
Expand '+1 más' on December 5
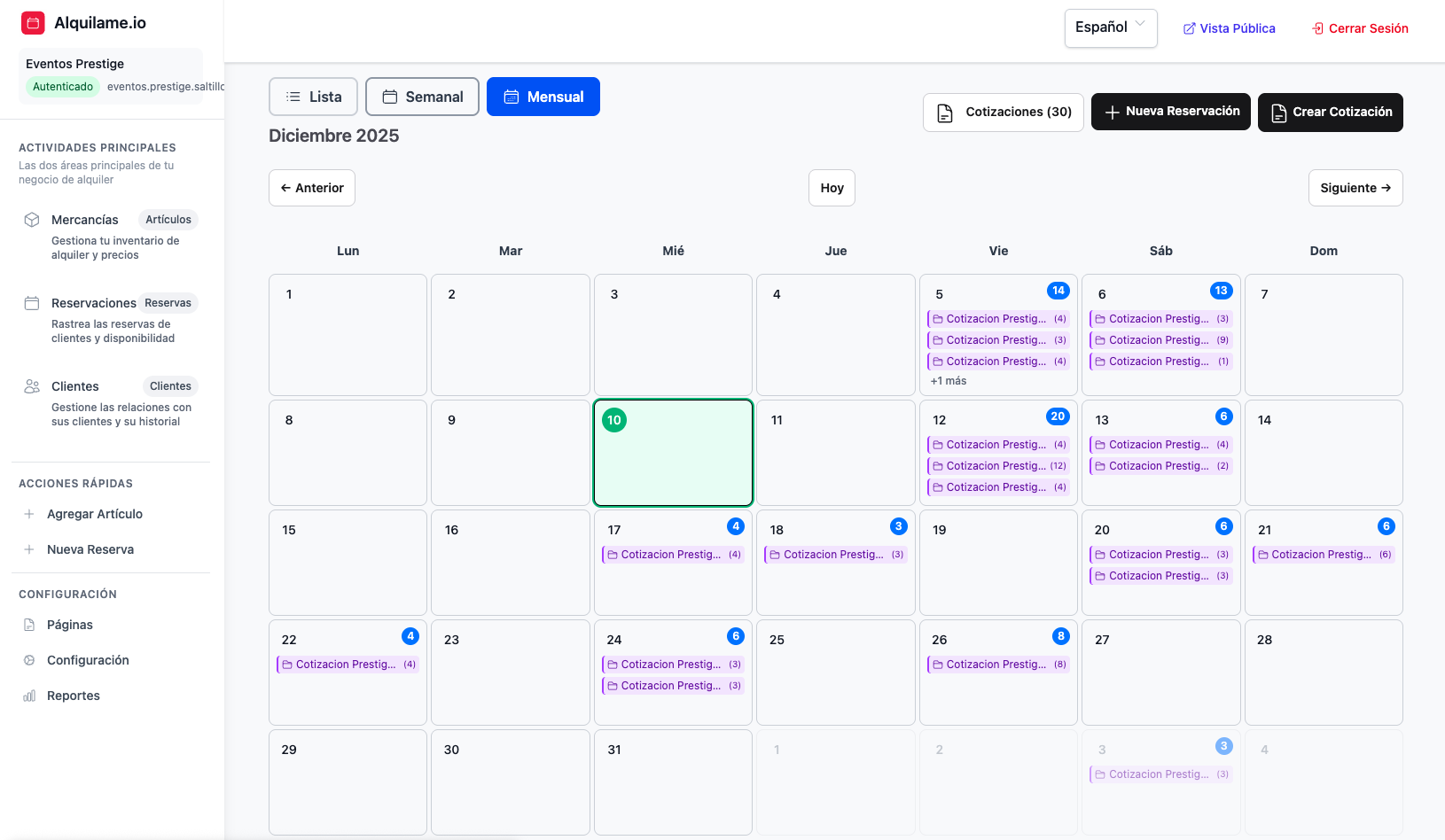[949, 381]
